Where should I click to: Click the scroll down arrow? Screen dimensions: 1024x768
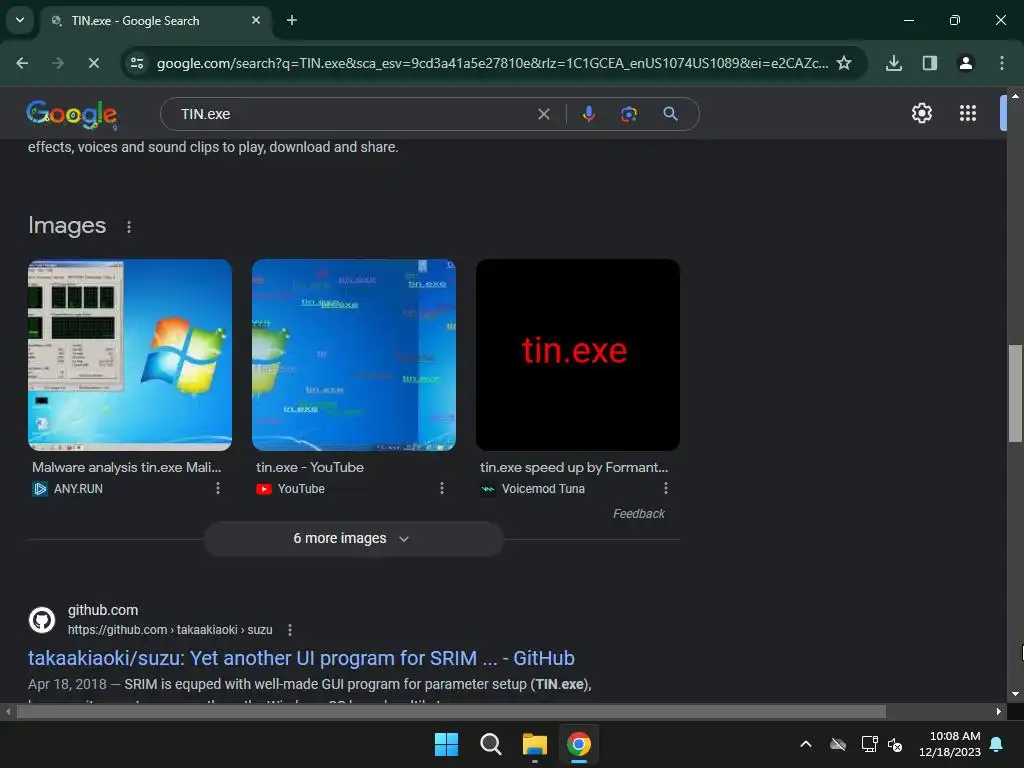1015,694
